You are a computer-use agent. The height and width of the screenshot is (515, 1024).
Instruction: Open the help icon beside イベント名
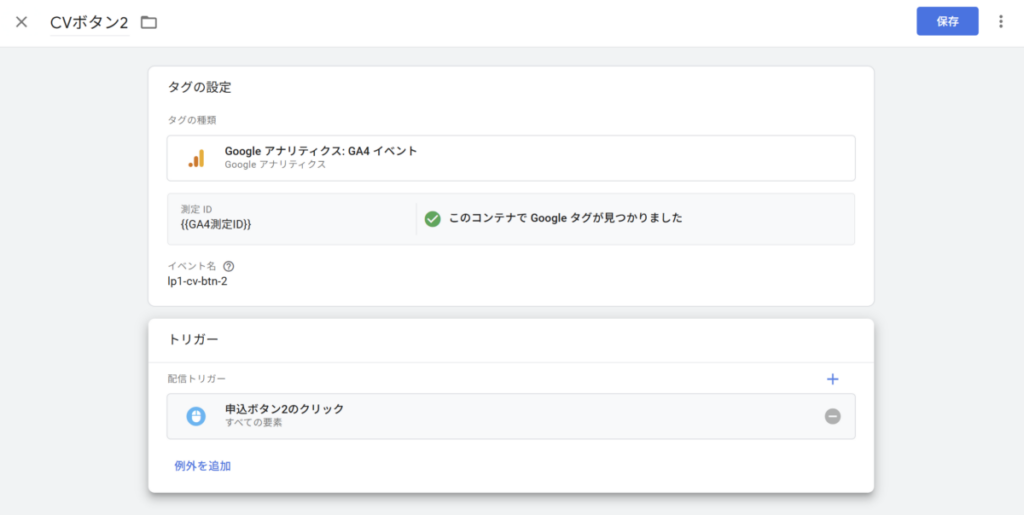click(x=229, y=266)
